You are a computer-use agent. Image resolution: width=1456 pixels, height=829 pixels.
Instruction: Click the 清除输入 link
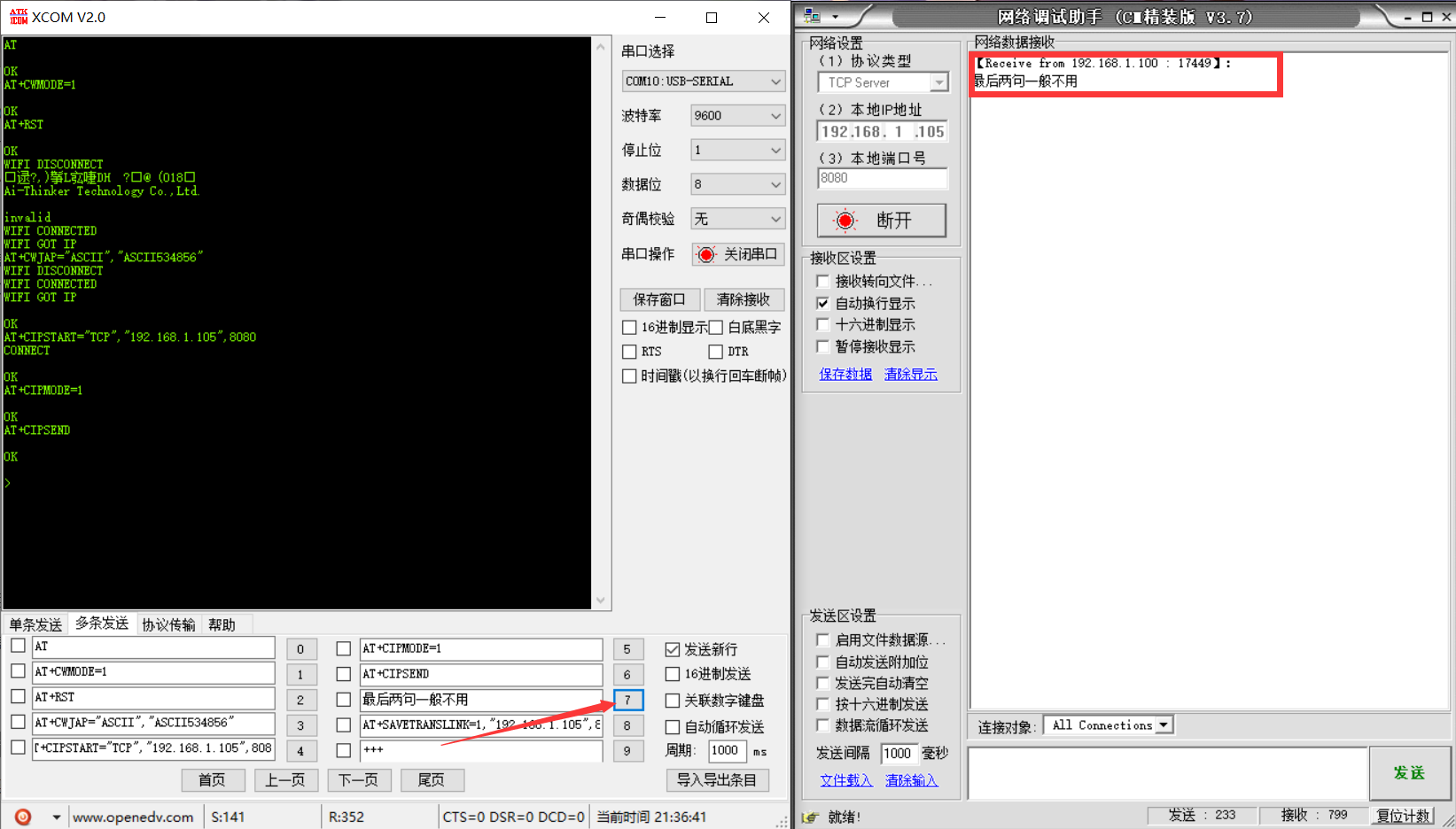point(911,780)
